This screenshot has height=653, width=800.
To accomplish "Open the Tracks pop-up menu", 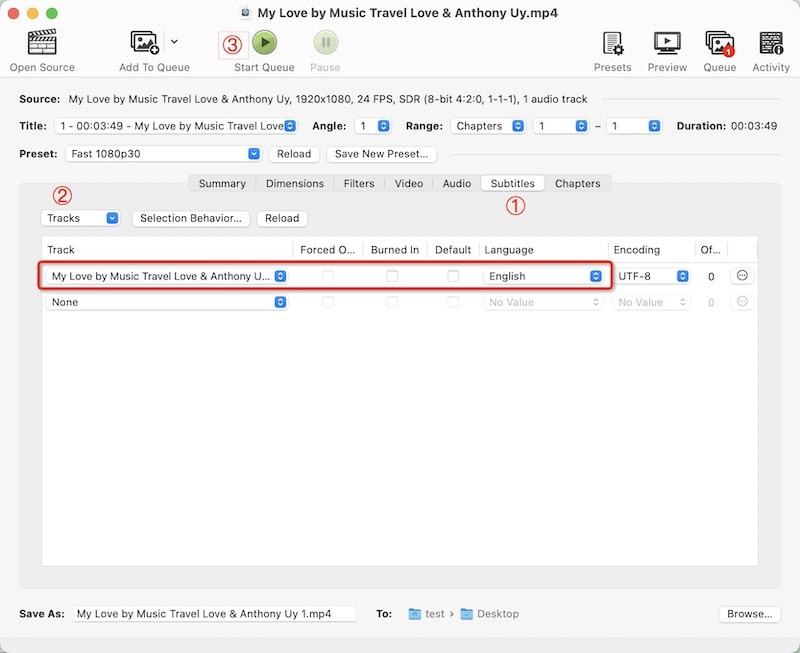I will [82, 218].
